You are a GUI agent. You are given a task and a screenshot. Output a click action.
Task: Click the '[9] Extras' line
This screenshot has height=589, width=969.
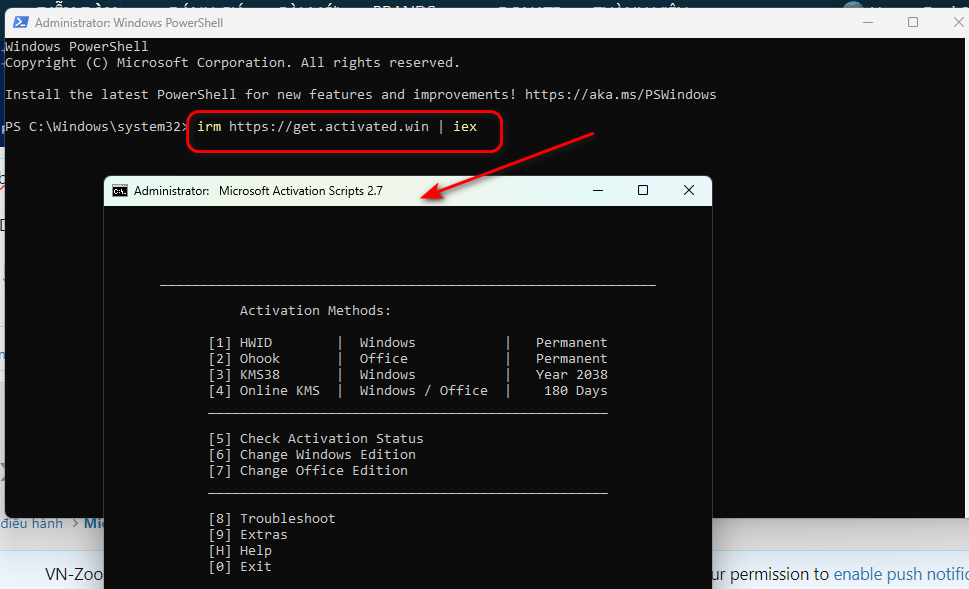(x=248, y=535)
